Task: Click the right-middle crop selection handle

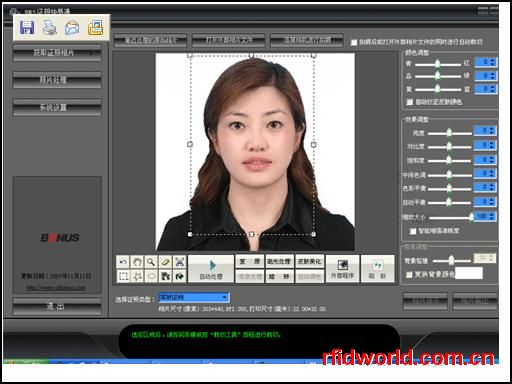Action: 313,145
